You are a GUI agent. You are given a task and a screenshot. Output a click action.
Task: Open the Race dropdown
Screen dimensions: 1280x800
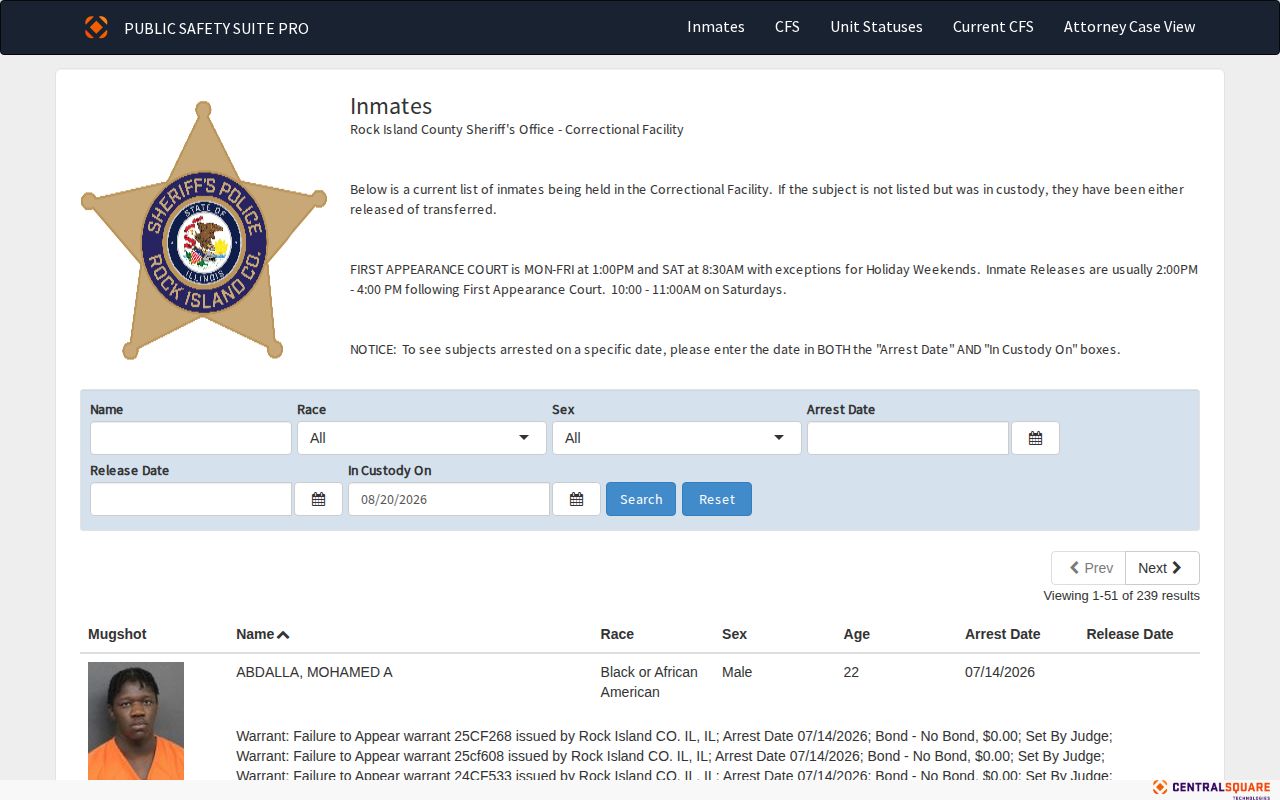422,438
